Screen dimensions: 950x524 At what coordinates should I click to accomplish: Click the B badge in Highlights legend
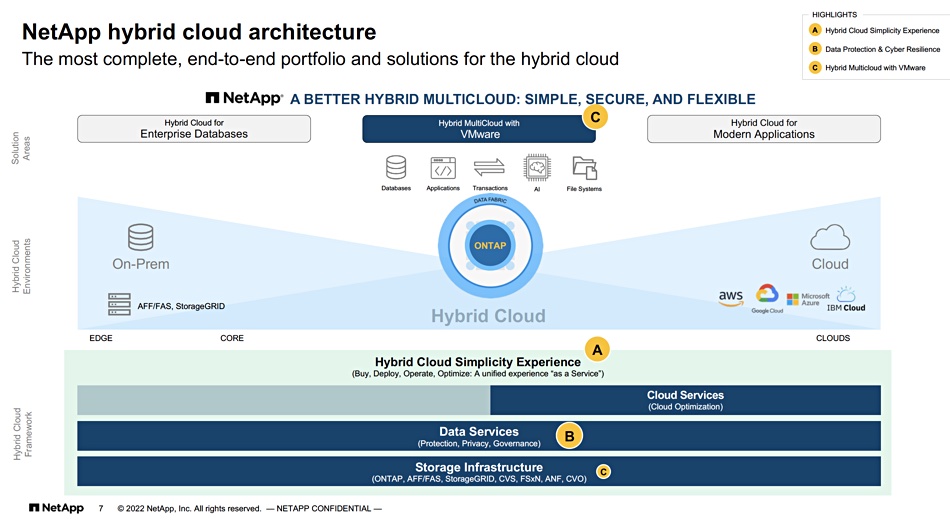815,49
